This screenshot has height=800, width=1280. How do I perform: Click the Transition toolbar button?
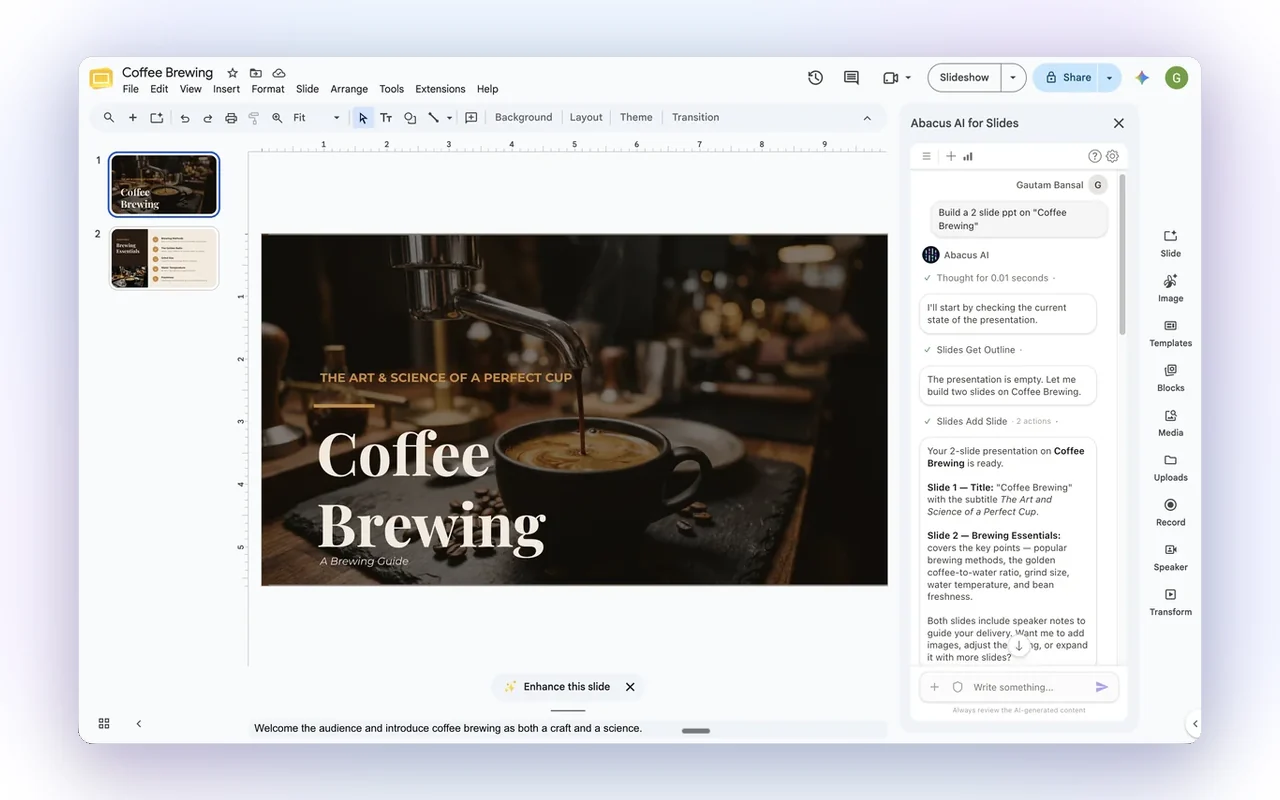pyautogui.click(x=695, y=118)
